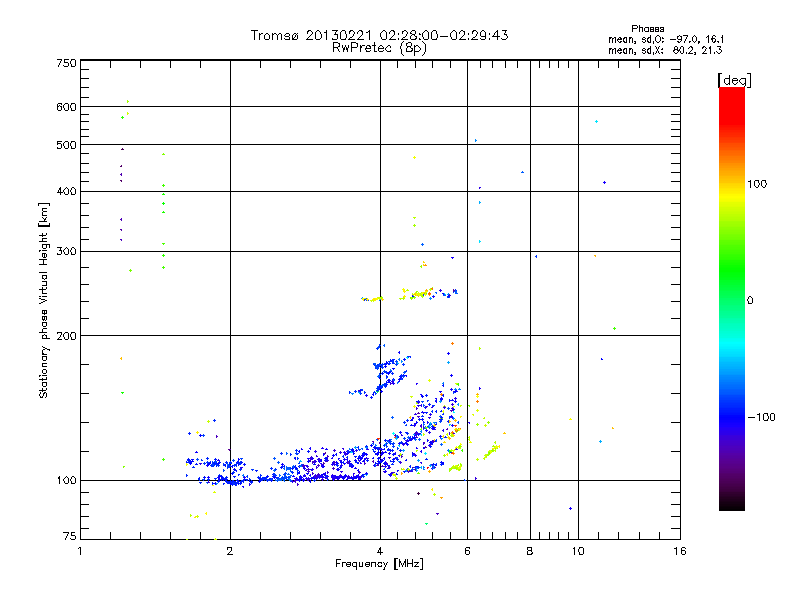Viewport: 800px width, 600px height.
Task: Click the y-axis tick label '400'
Action: click(x=67, y=192)
